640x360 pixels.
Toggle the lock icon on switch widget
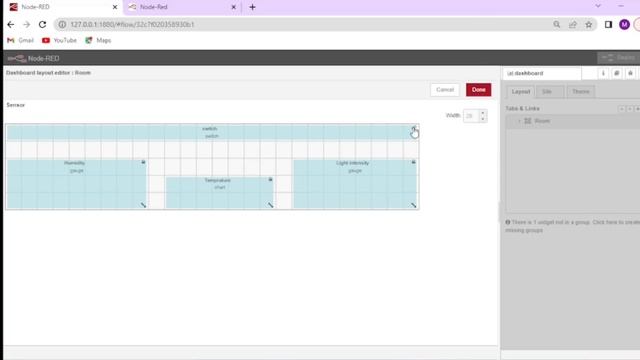coord(413,128)
